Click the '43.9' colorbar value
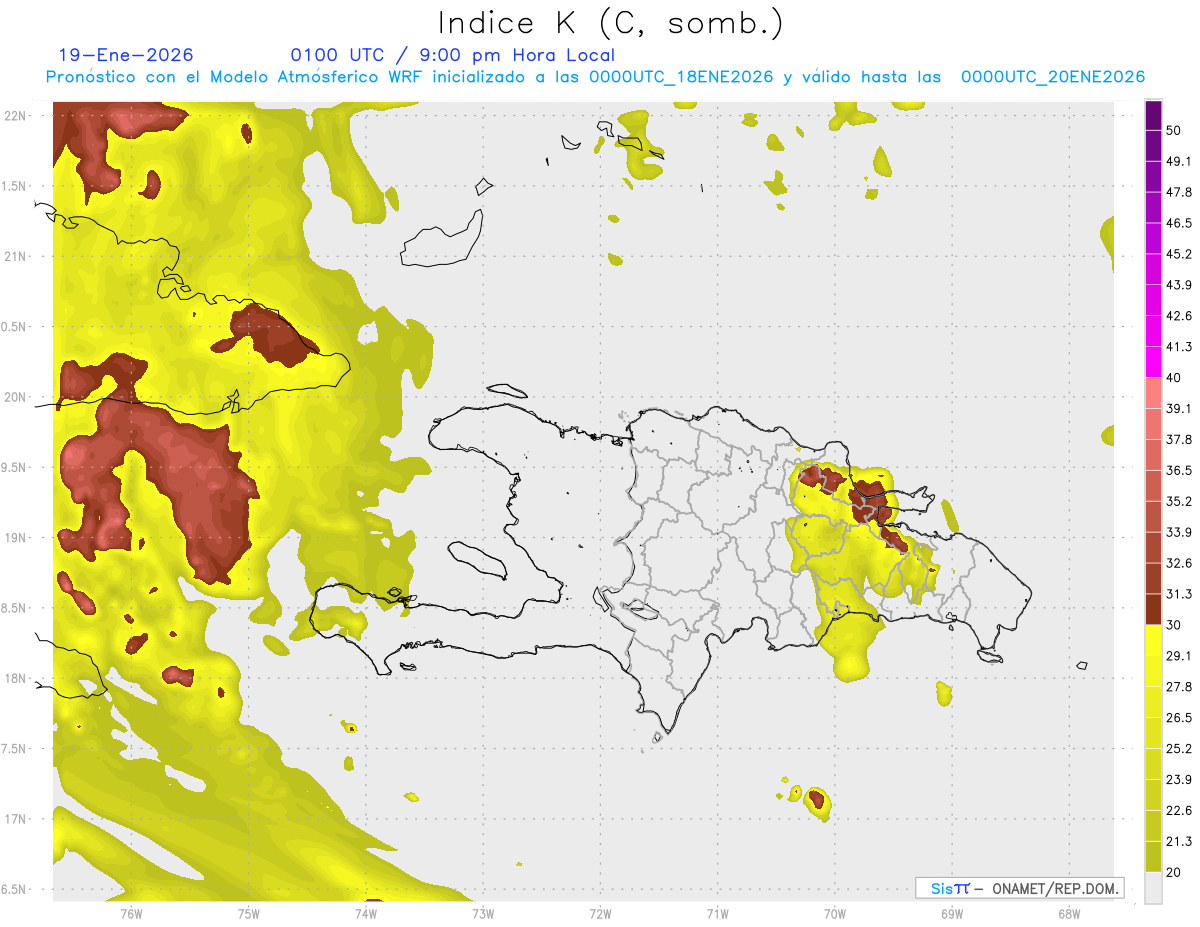 click(1179, 285)
